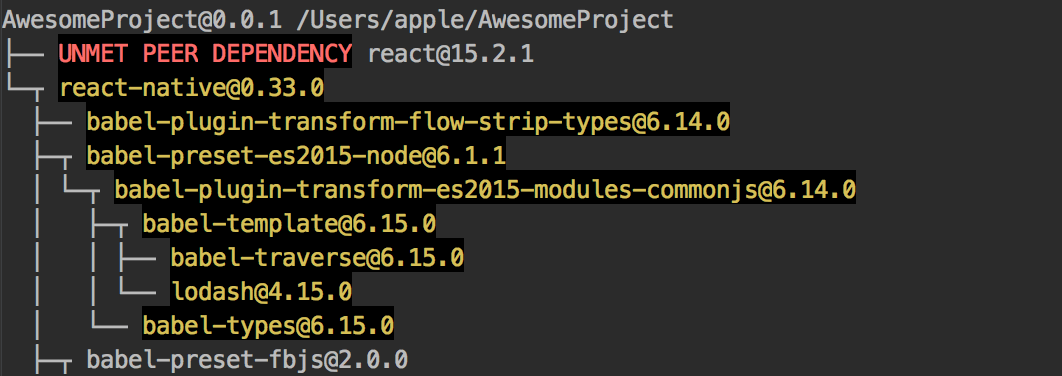Click the /Users/apple/AwesomeProject path text
The height and width of the screenshot is (376, 1062).
pos(486,20)
